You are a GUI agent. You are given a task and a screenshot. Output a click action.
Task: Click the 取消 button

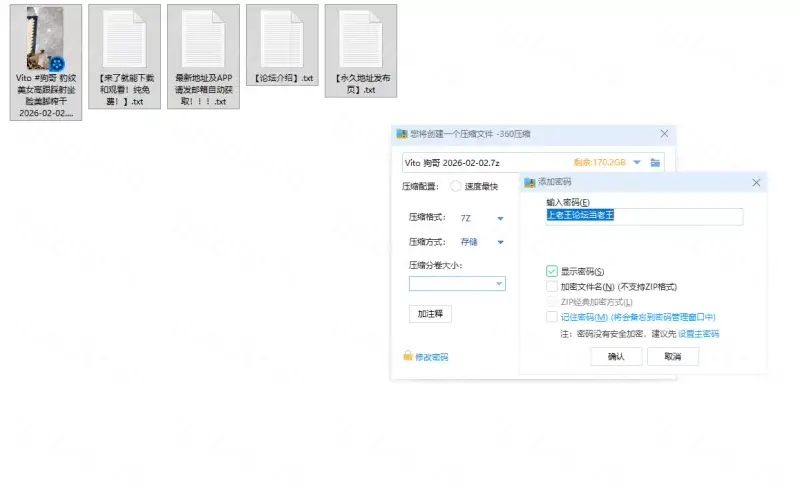tap(673, 356)
